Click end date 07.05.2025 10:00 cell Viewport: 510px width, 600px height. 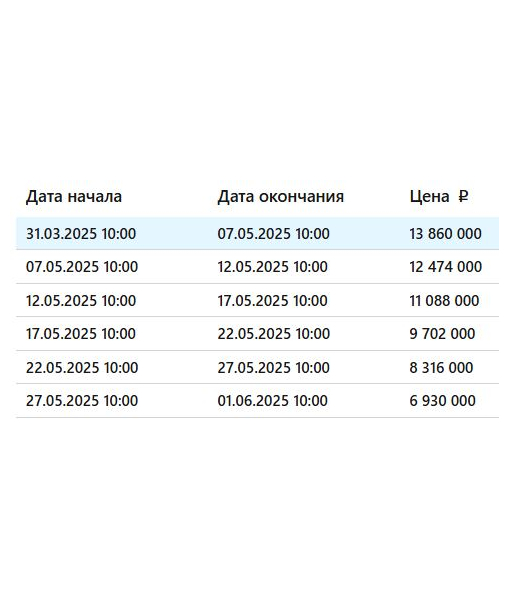tap(274, 234)
